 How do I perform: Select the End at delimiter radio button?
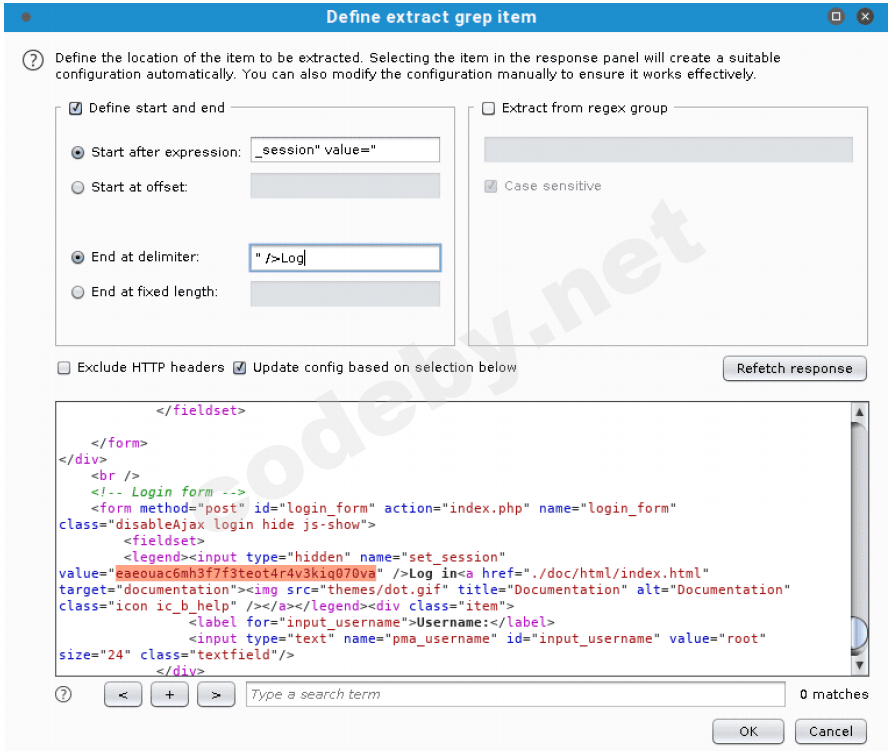78,257
